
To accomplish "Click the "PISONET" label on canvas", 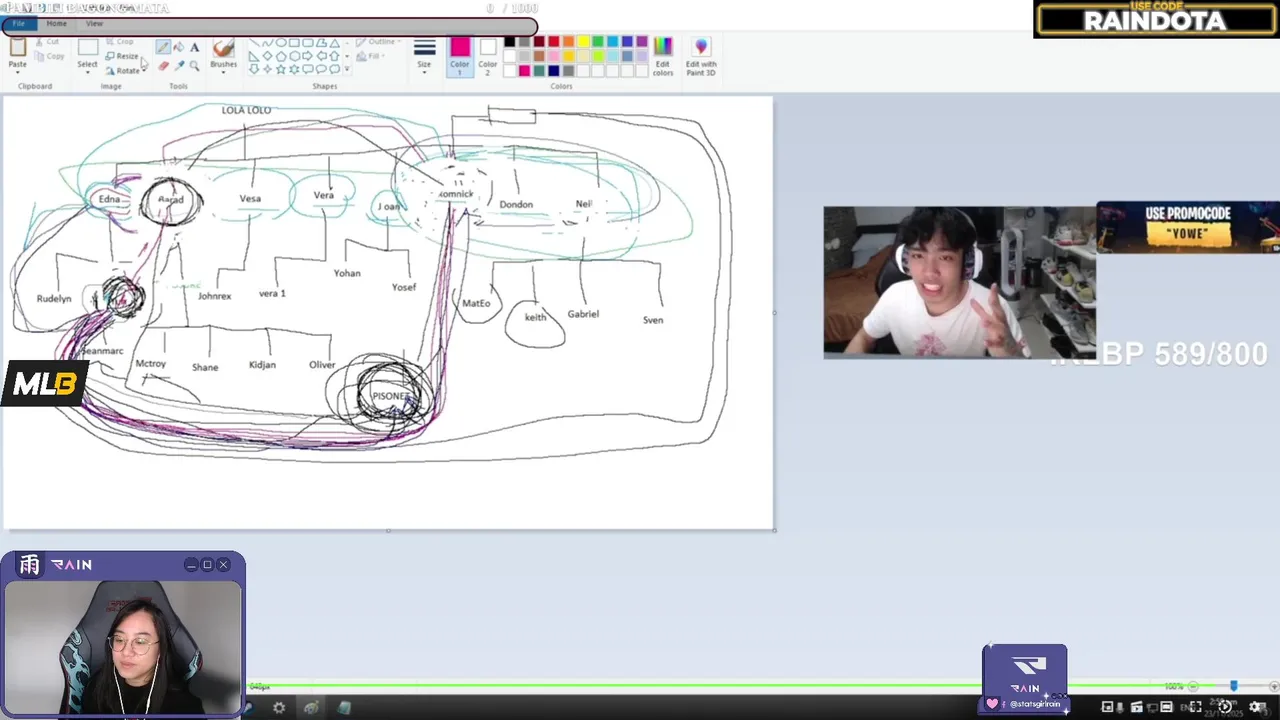I will coord(390,396).
